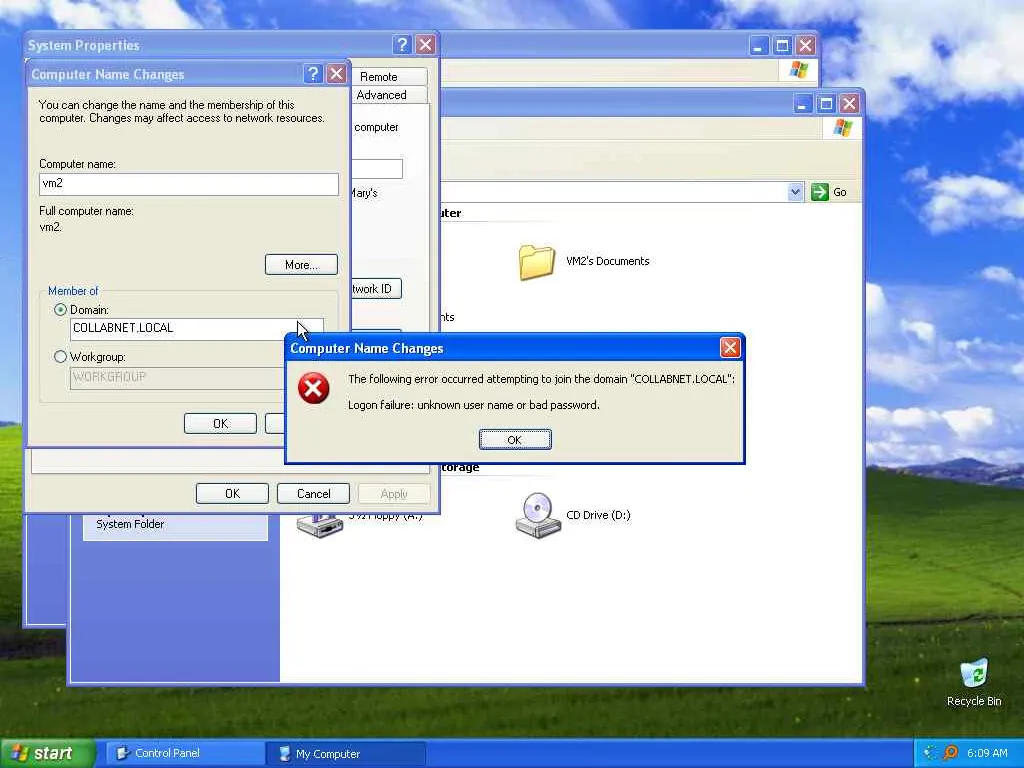
Task: Maximize the My Computer window
Action: [826, 103]
